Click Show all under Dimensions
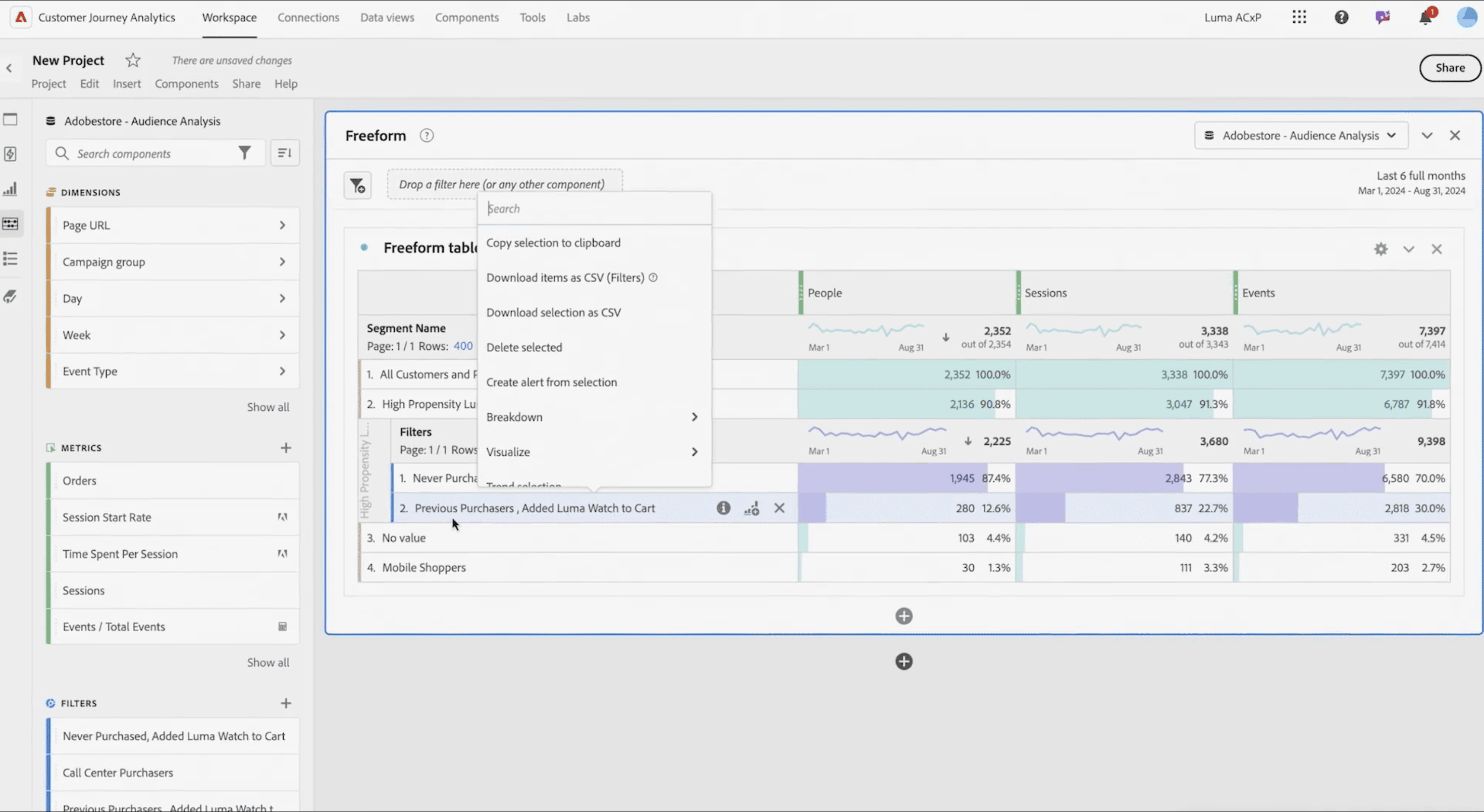Image resolution: width=1484 pixels, height=812 pixels. tap(268, 407)
